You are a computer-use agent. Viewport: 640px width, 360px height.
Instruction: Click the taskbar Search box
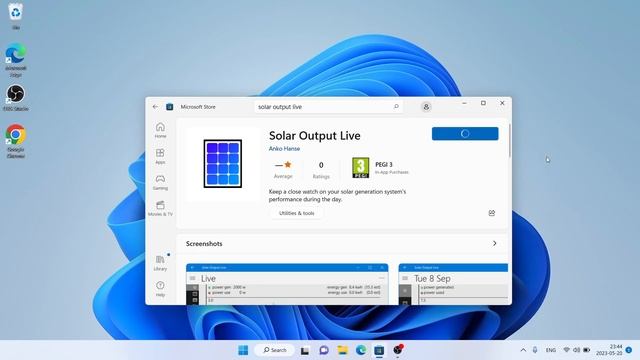click(274, 350)
